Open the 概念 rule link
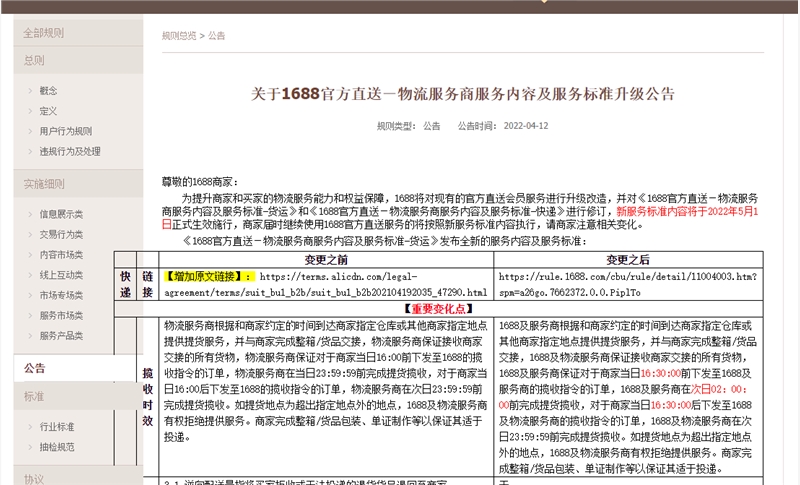This screenshot has width=800, height=485. (48, 91)
